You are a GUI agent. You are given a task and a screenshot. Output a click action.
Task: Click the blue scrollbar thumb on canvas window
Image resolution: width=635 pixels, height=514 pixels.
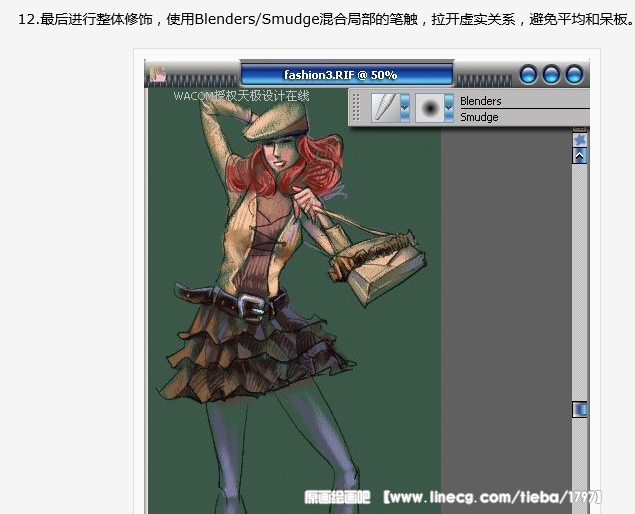(x=580, y=409)
